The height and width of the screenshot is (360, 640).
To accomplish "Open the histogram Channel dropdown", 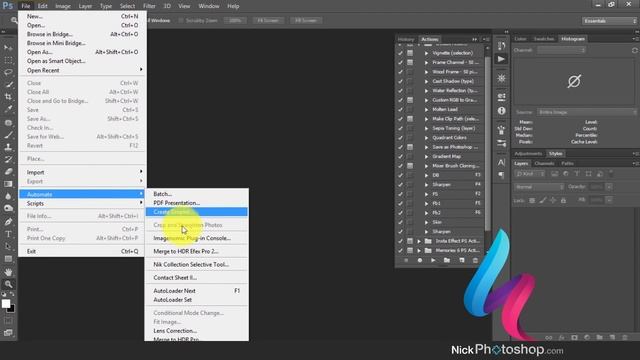I will (x=561, y=50).
